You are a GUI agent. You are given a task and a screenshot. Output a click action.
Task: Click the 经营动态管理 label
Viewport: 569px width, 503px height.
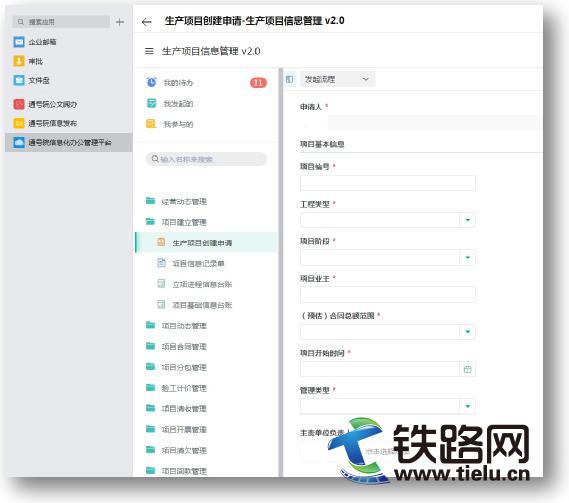[184, 201]
